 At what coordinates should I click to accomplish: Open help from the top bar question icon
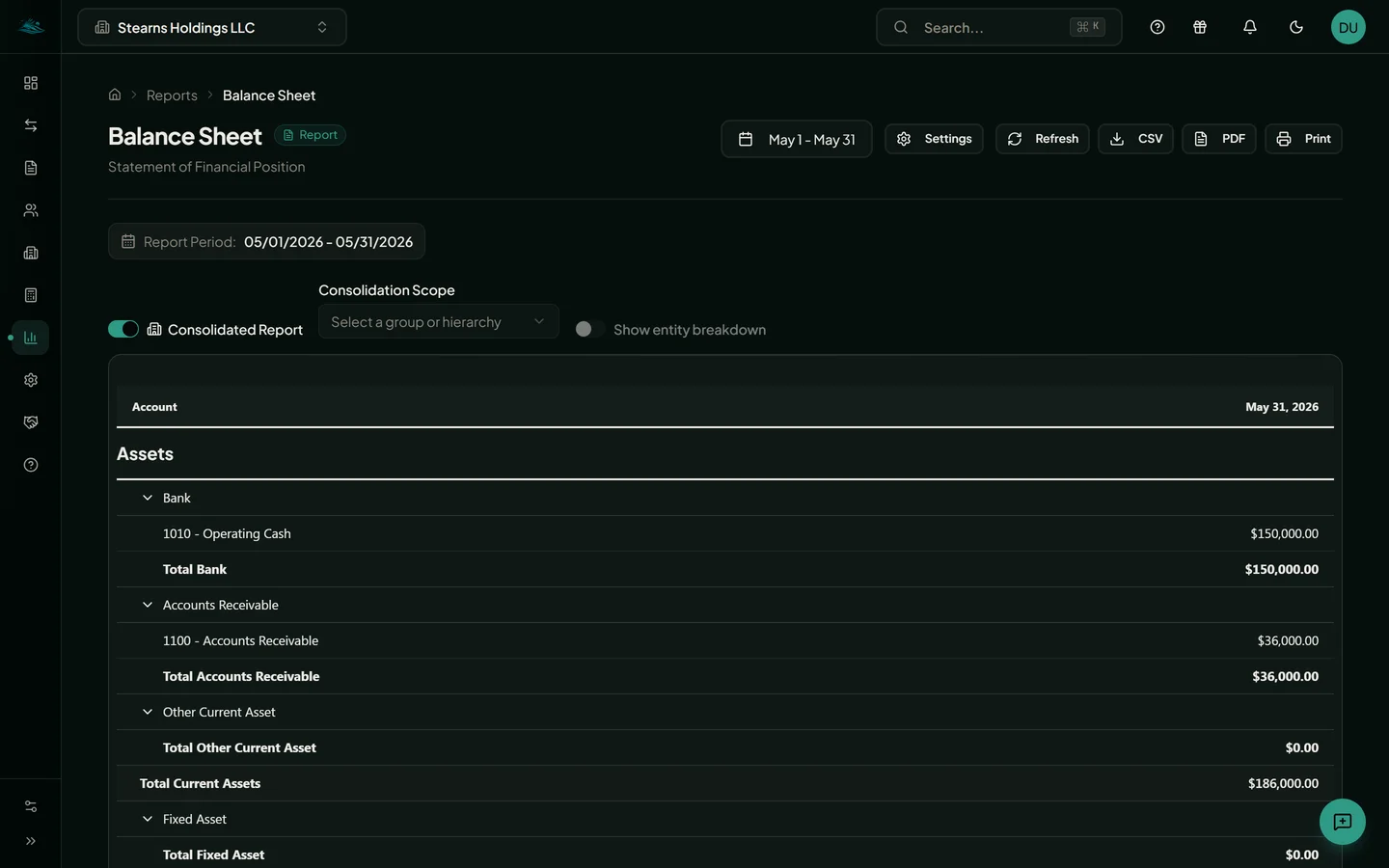click(1157, 27)
